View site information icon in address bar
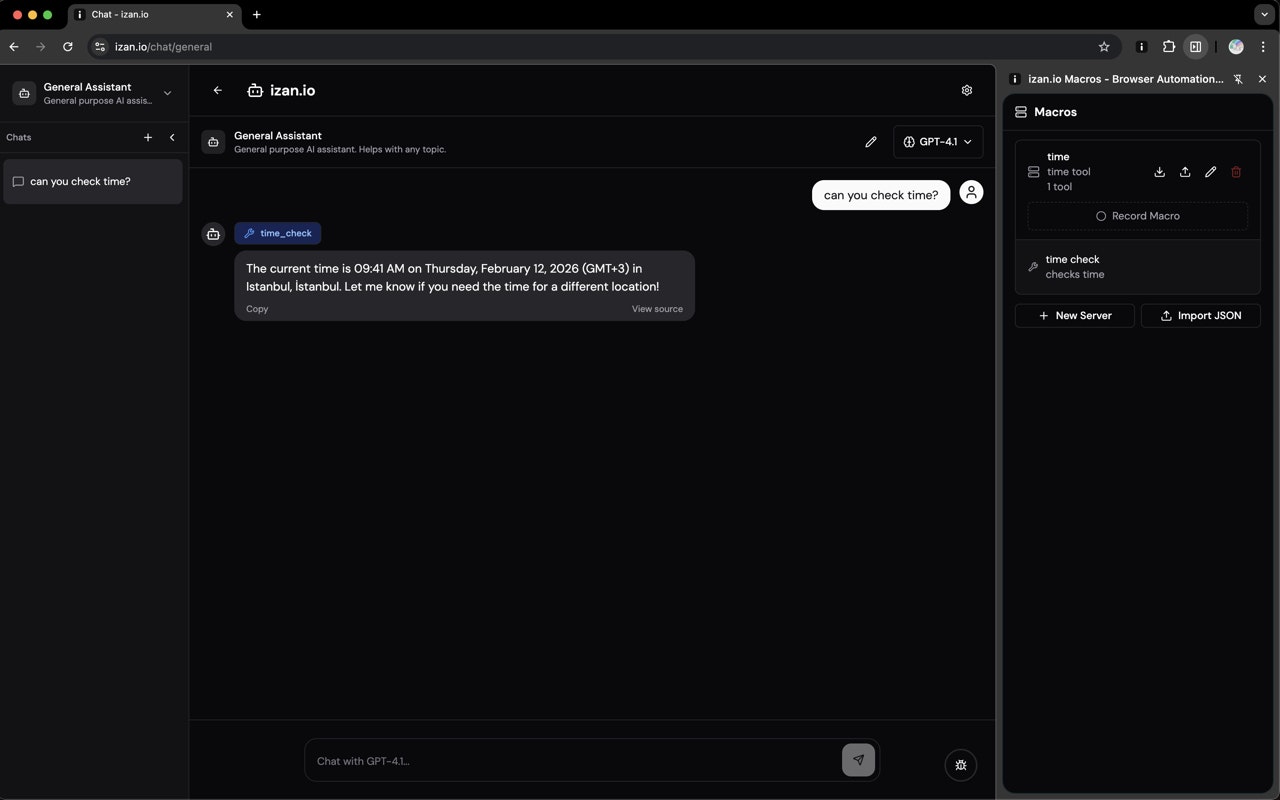 pyautogui.click(x=99, y=47)
